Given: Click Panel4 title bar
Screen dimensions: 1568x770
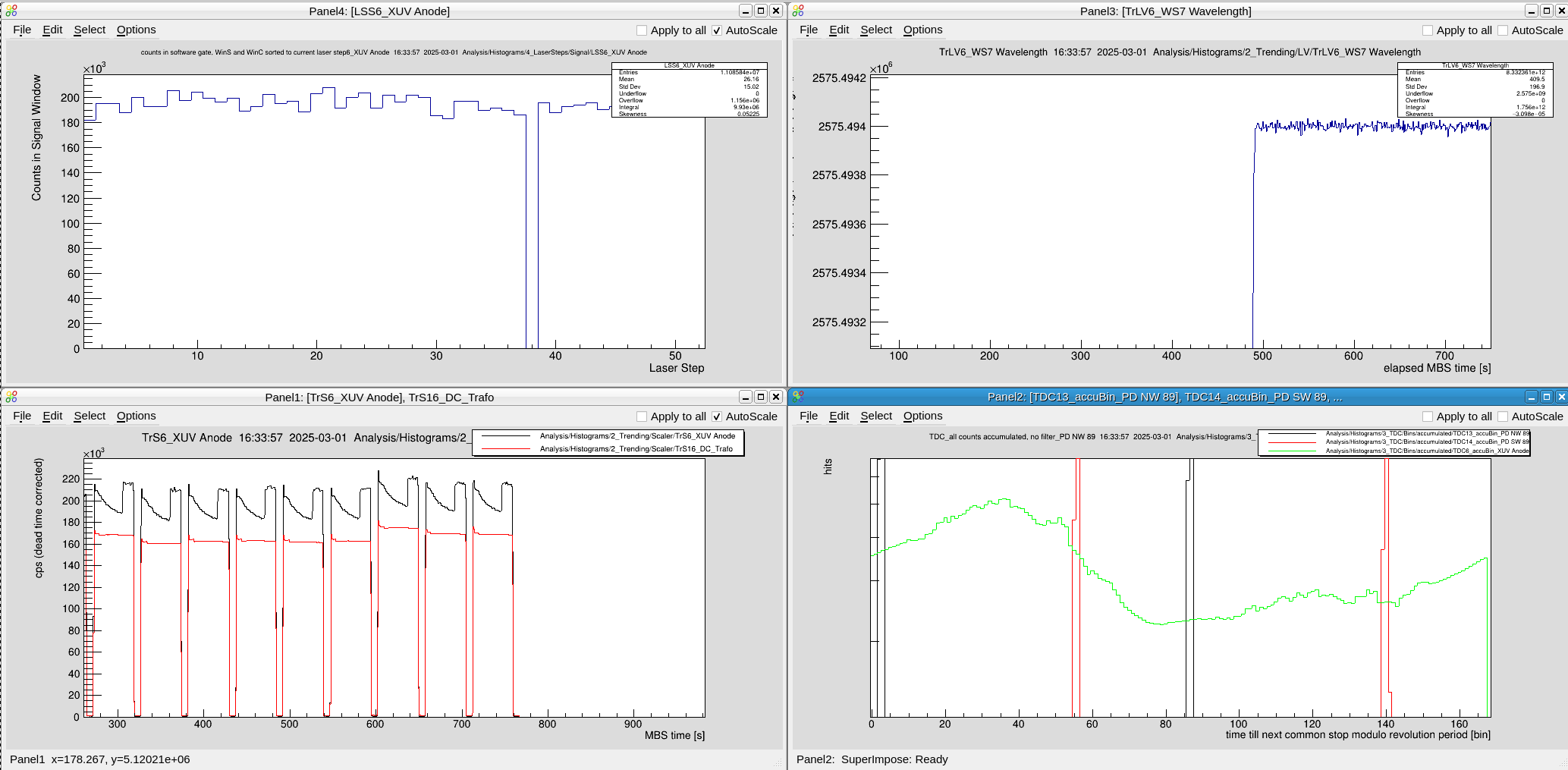Looking at the screenshot, I should tap(379, 11).
